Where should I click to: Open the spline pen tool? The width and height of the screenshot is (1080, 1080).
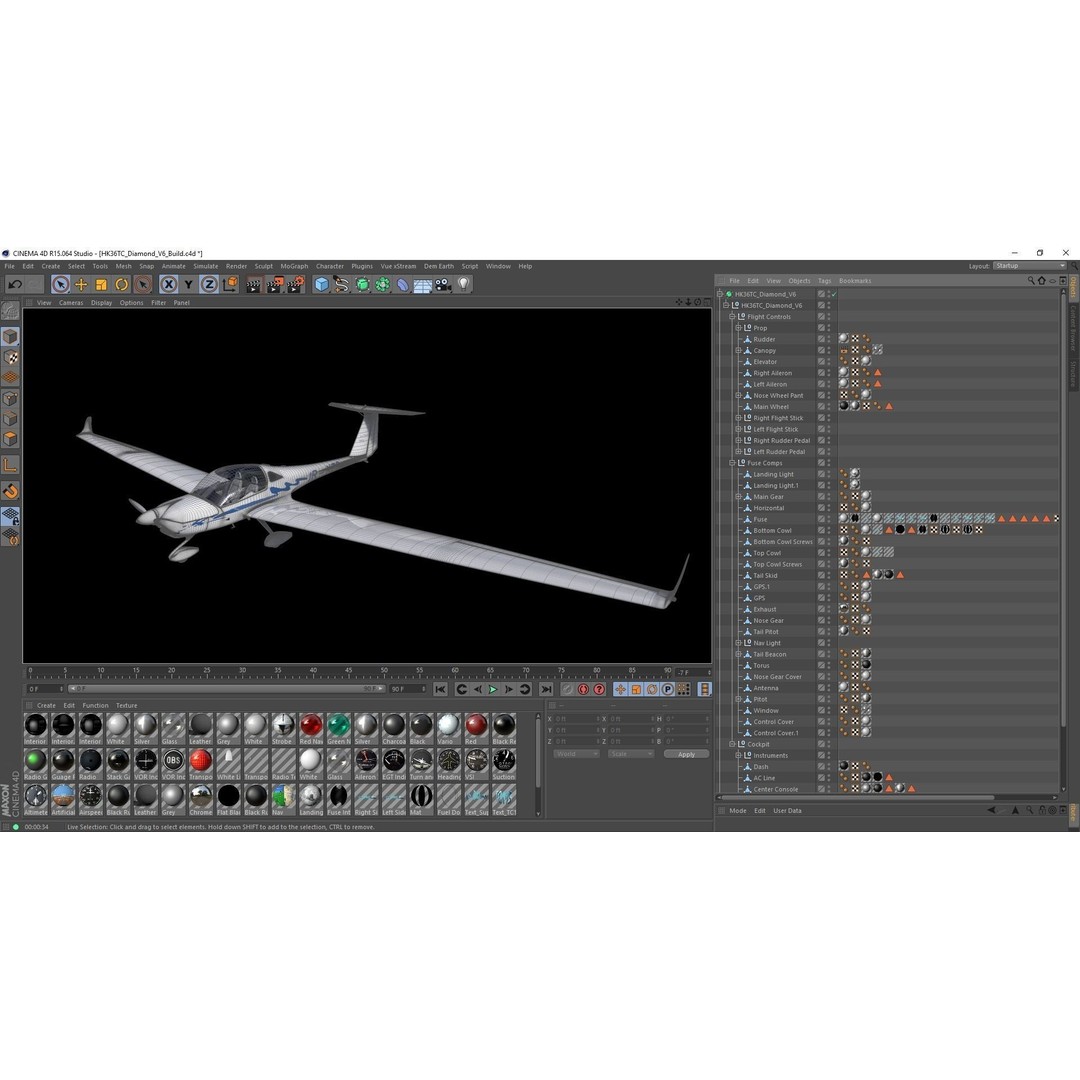pos(342,284)
